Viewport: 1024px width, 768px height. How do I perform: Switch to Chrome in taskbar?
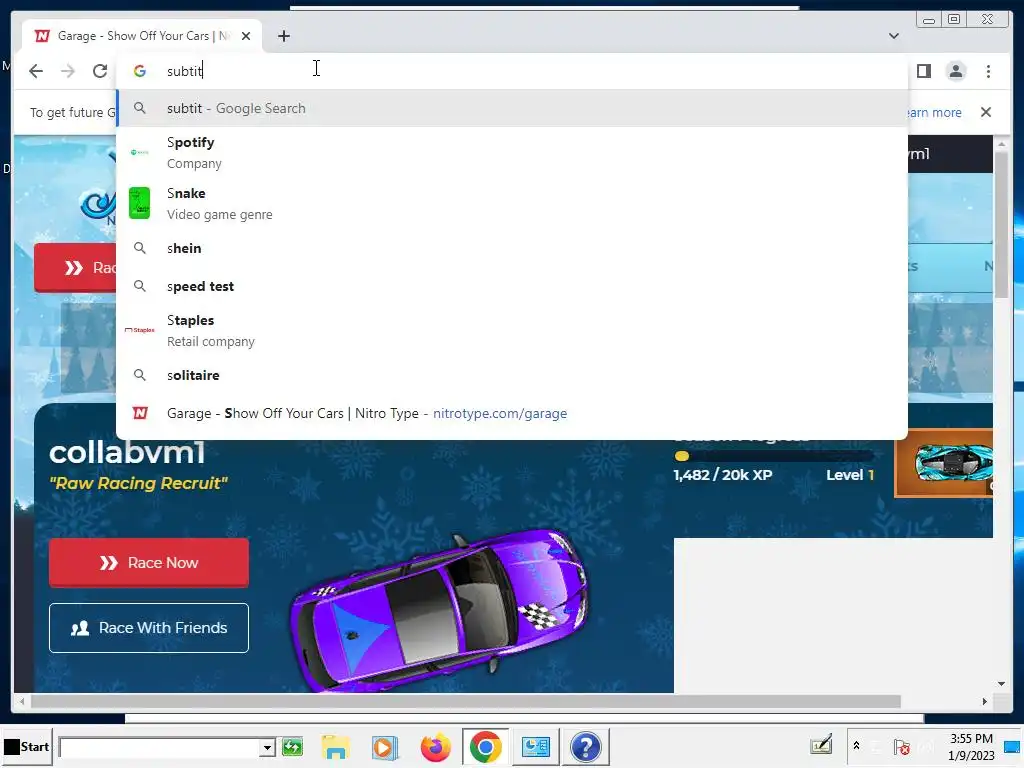(485, 746)
